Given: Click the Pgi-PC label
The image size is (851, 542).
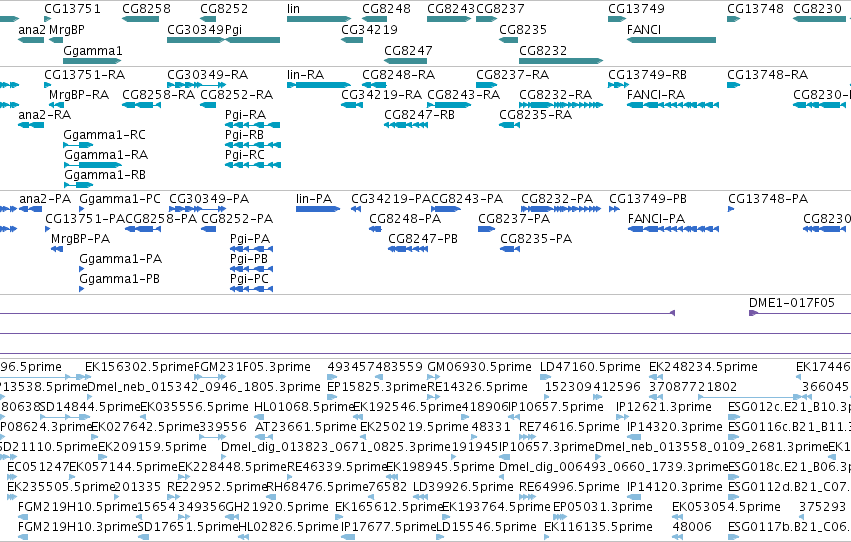Looking at the screenshot, I should coord(249,279).
